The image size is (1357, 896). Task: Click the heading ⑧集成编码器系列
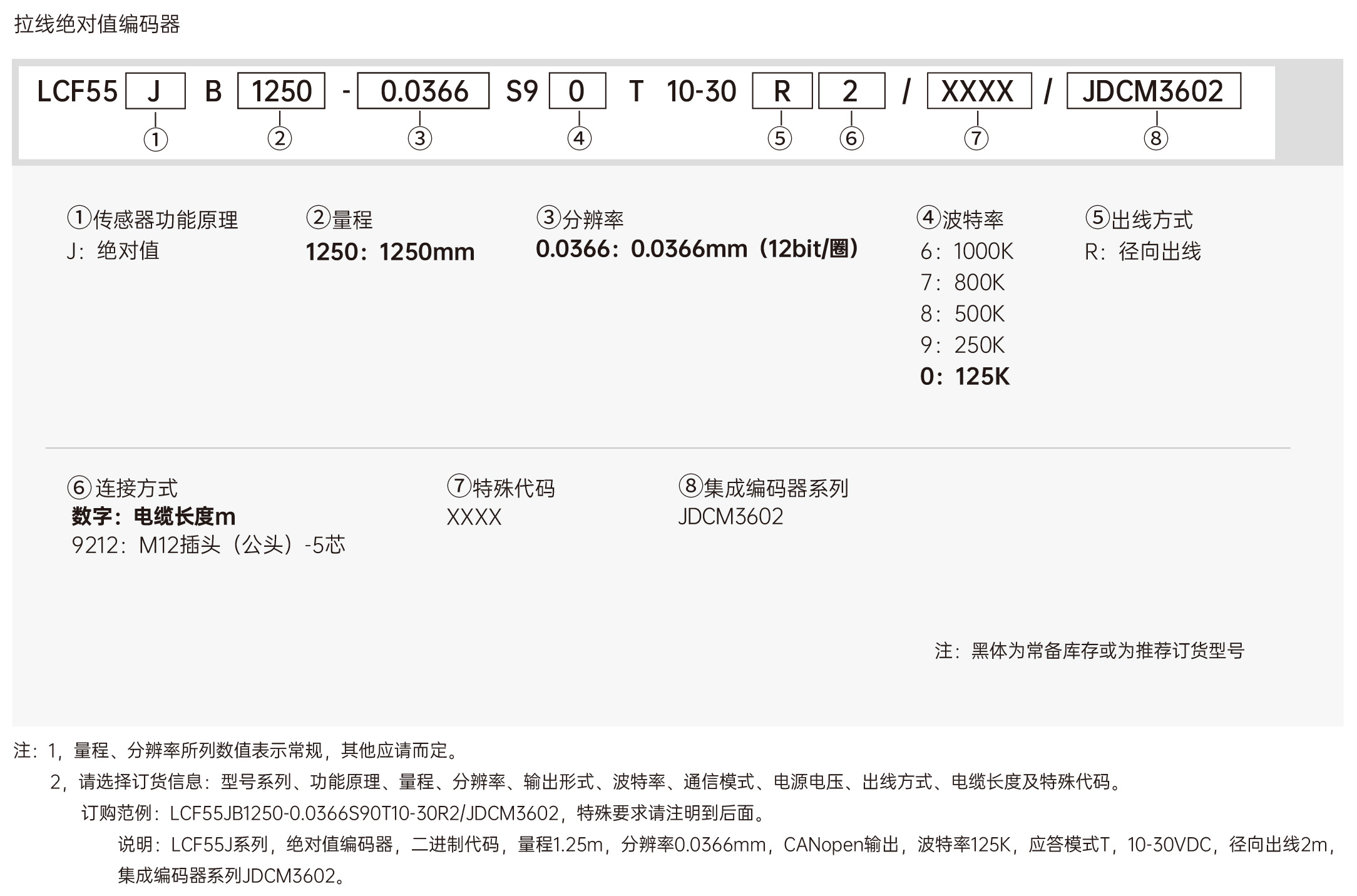pyautogui.click(x=764, y=487)
